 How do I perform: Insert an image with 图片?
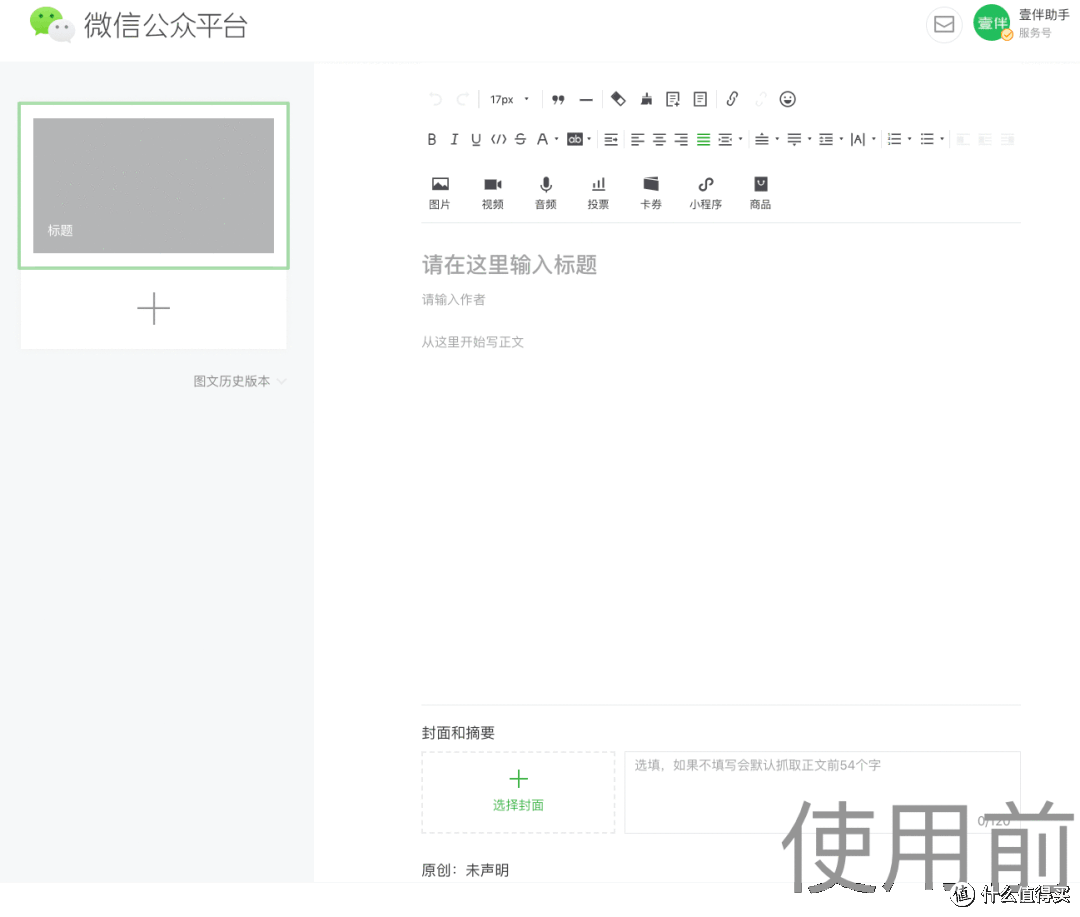tap(439, 194)
